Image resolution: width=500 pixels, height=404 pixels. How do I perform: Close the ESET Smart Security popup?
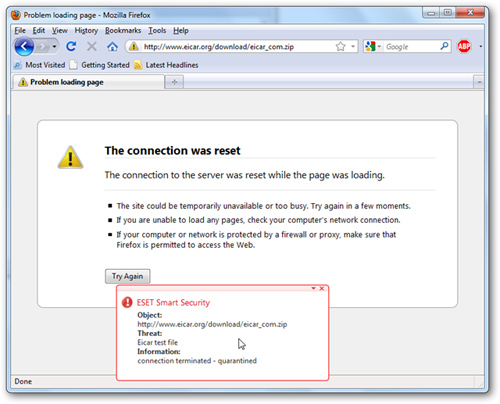(322, 288)
